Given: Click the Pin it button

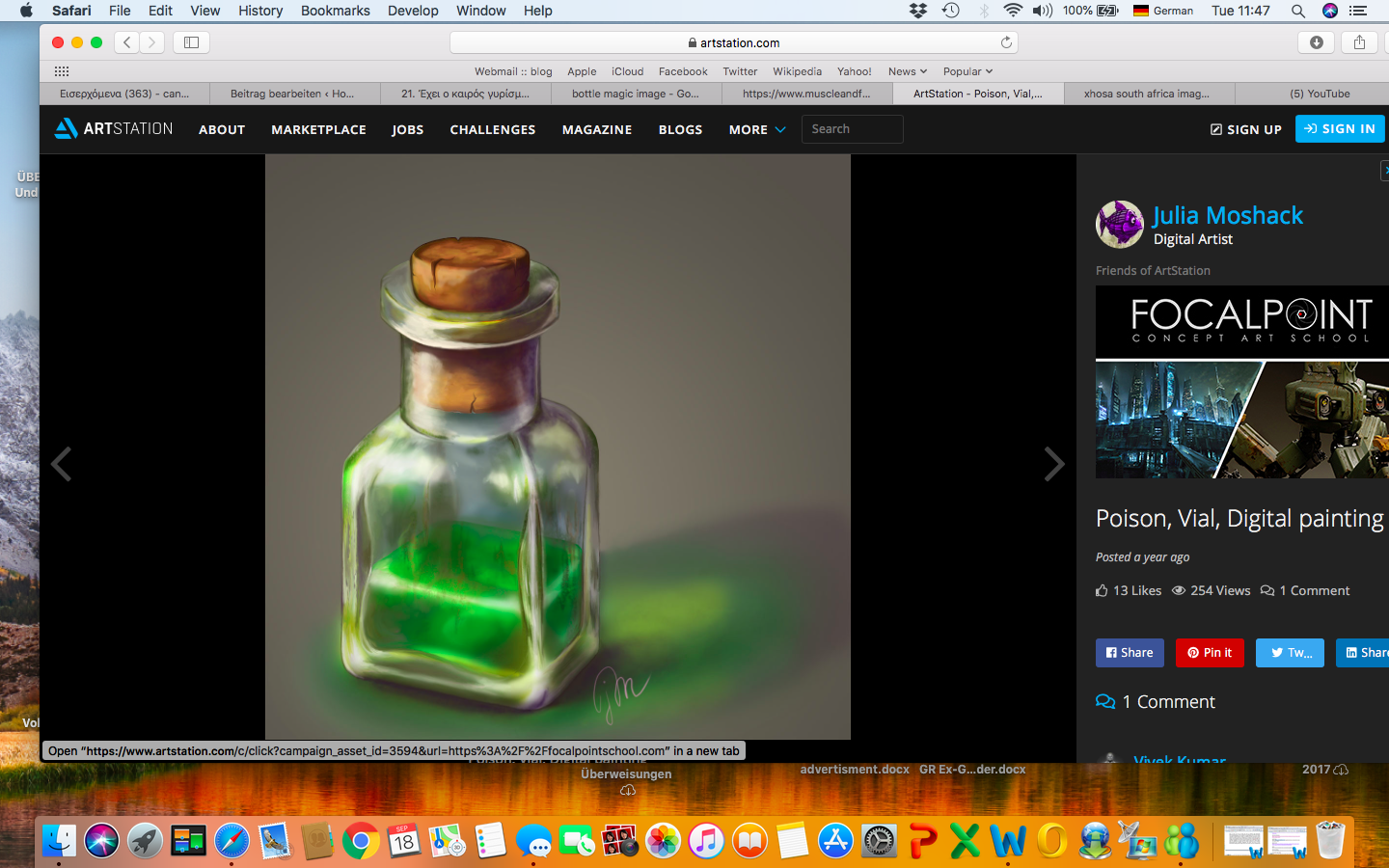Looking at the screenshot, I should click(x=1210, y=653).
